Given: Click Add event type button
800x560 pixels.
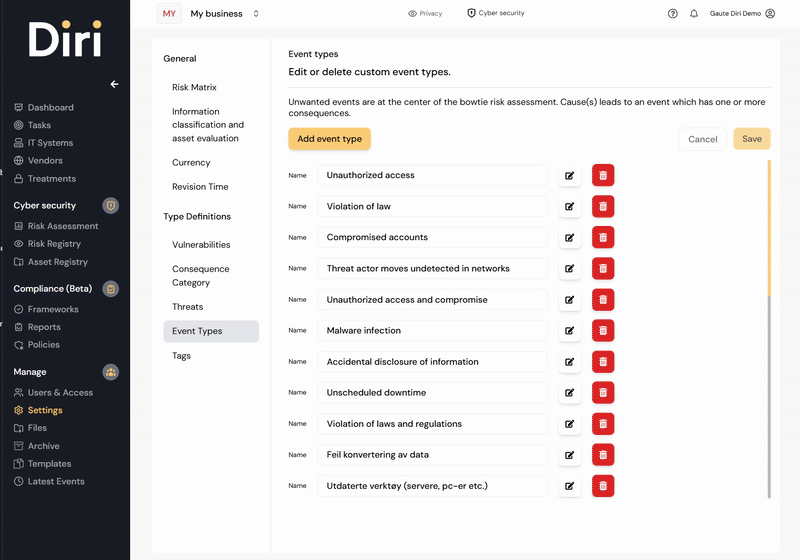Looking at the screenshot, I should (x=330, y=139).
